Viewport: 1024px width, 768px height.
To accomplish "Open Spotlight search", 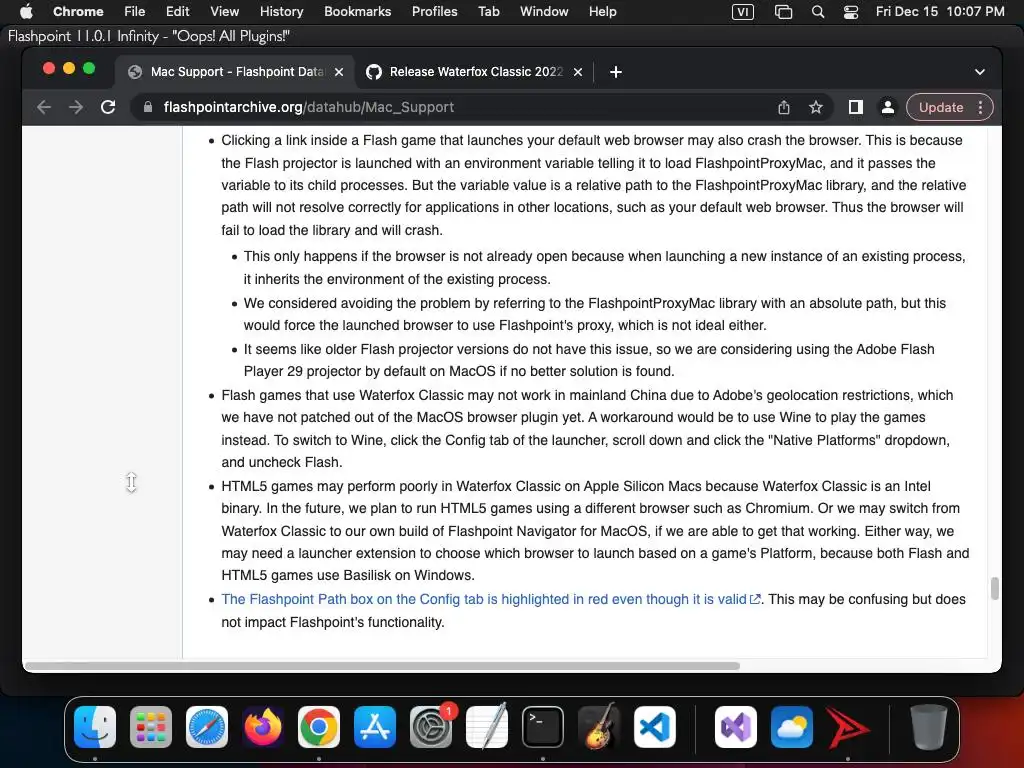I will coord(818,11).
